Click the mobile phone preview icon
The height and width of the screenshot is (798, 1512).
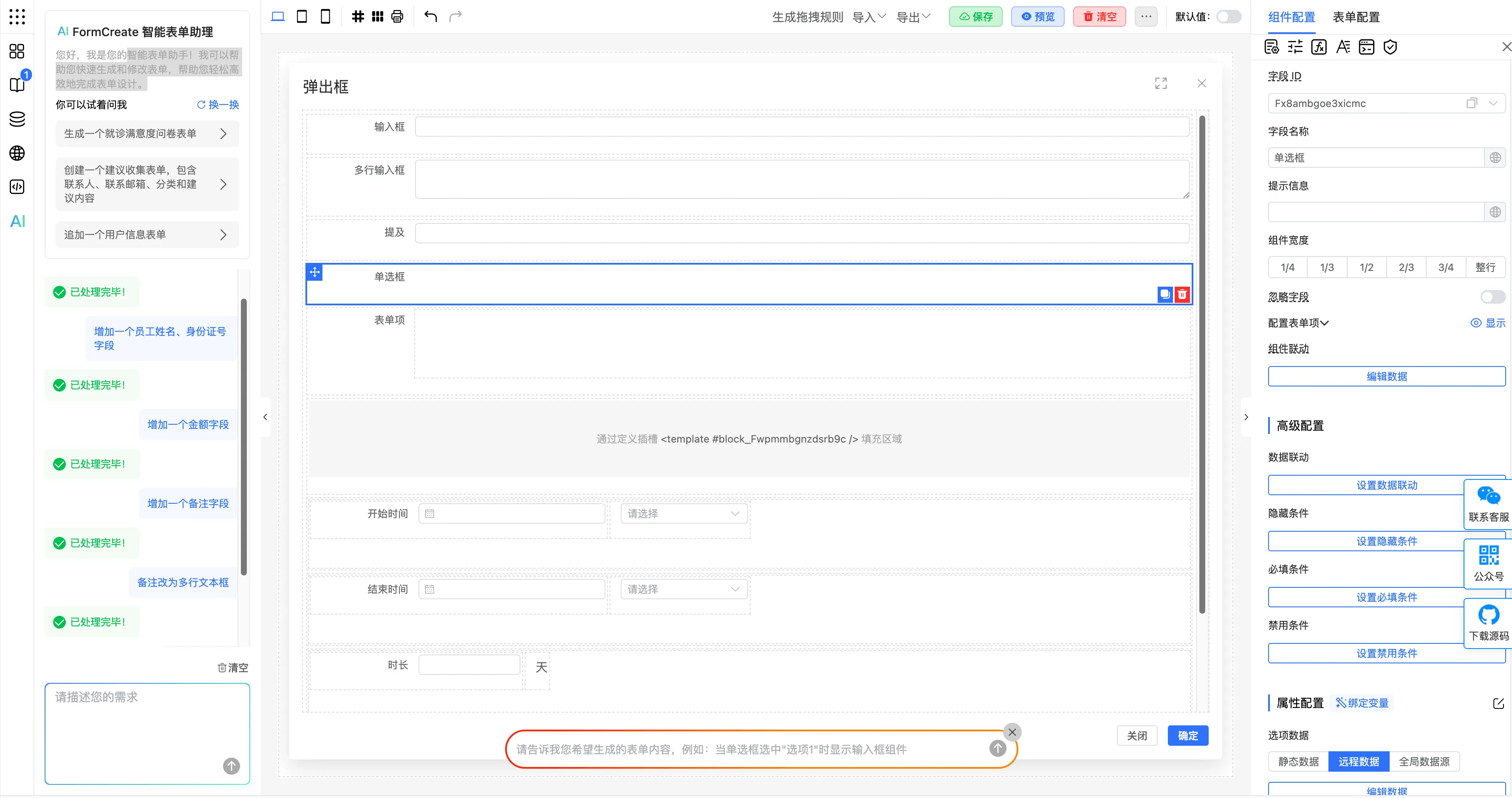[325, 17]
